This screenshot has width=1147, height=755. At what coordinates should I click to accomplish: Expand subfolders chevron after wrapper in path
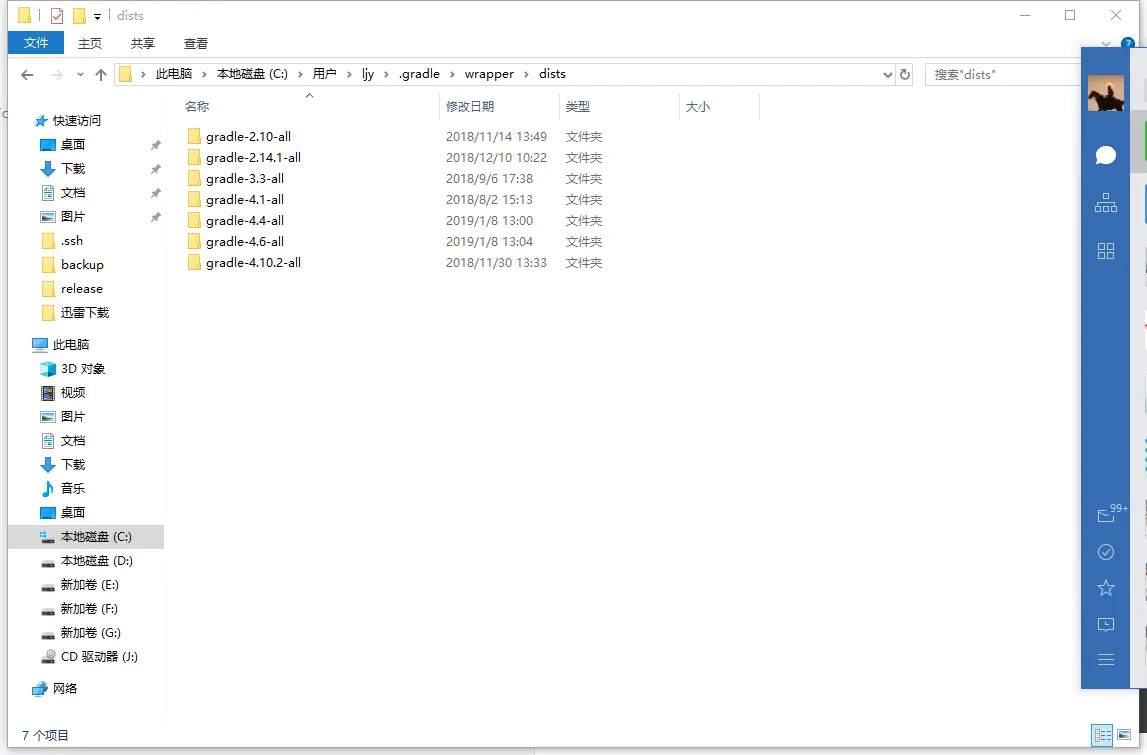[527, 74]
